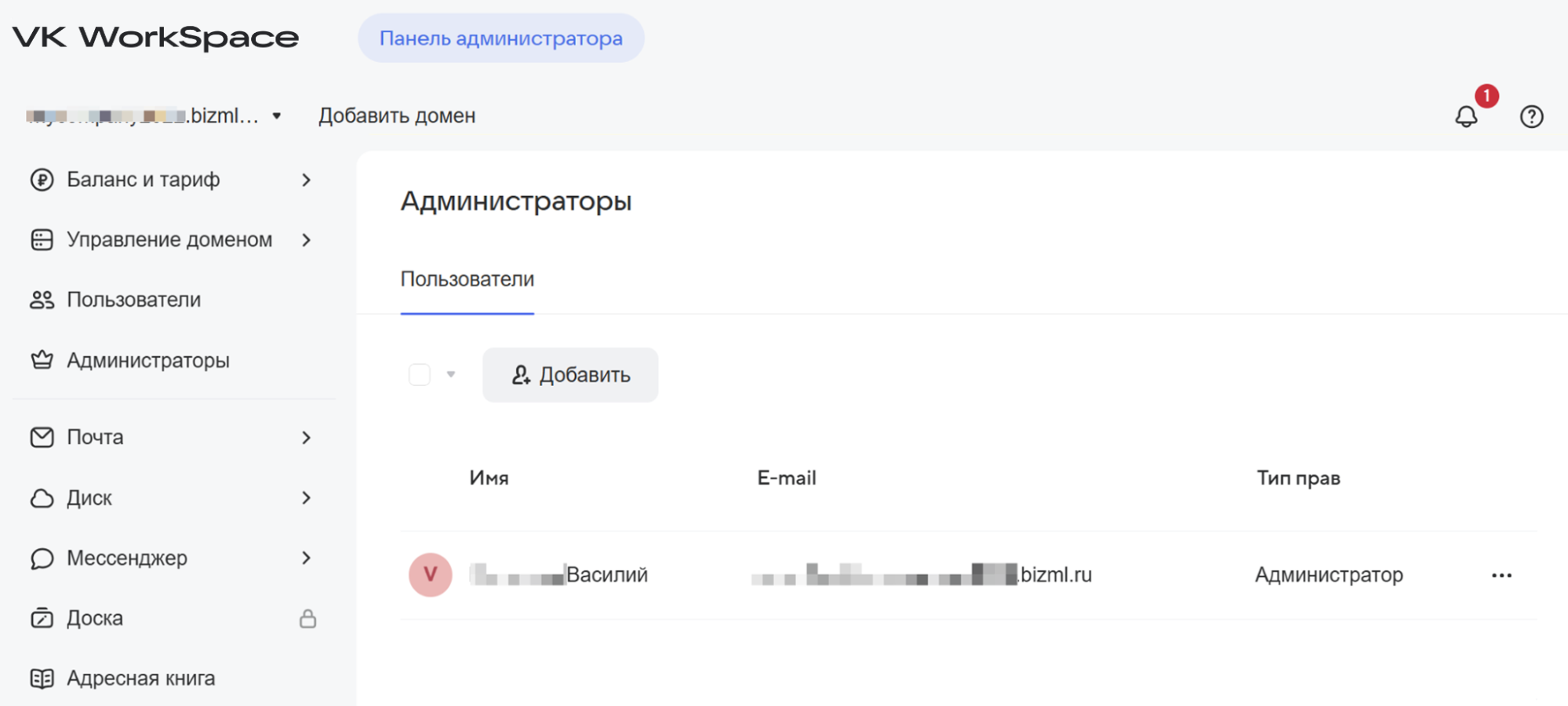
Task: Open the three-dot menu for Василий
Action: pos(1501,576)
